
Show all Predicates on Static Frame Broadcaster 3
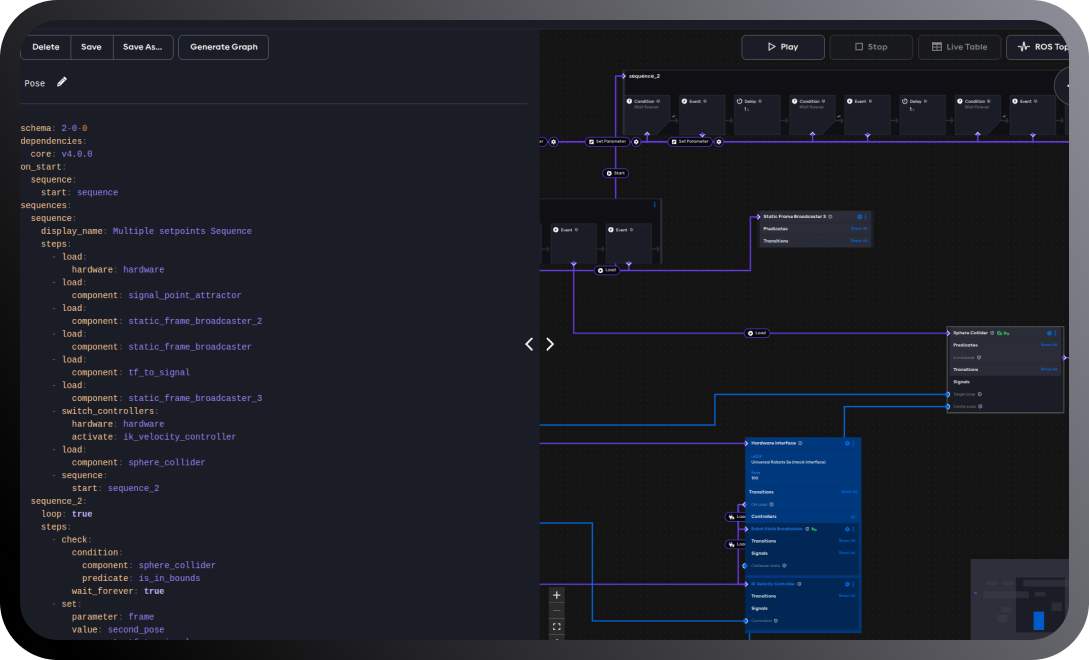tap(858, 228)
